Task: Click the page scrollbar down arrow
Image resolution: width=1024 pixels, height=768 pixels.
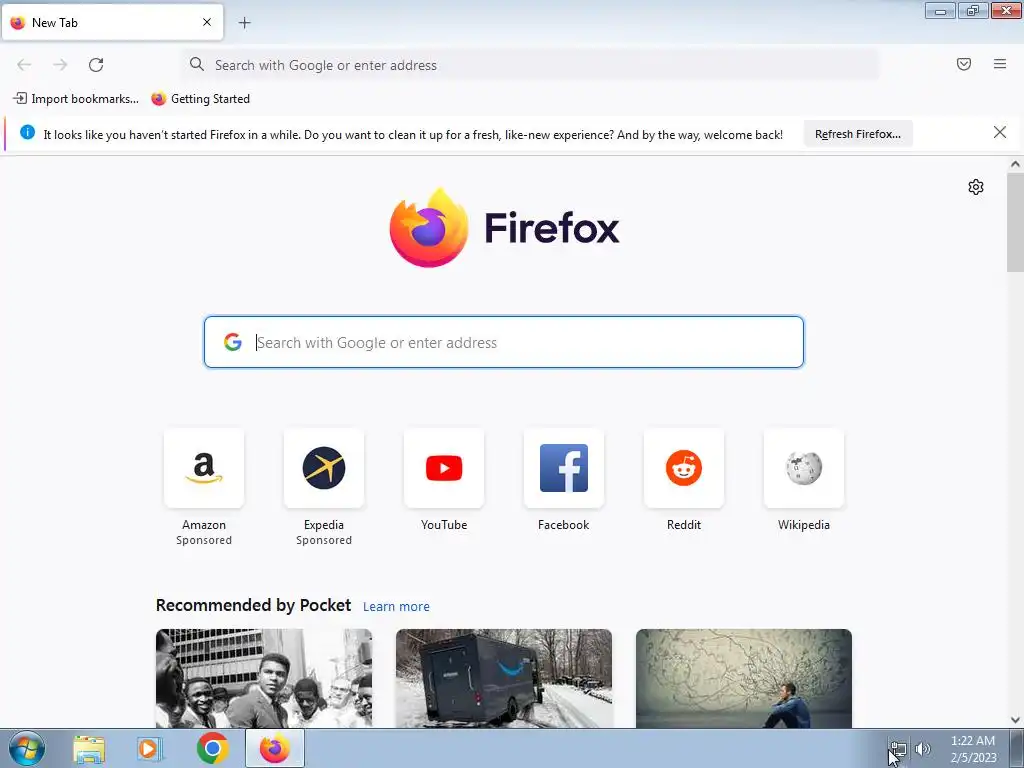Action: pyautogui.click(x=1015, y=720)
